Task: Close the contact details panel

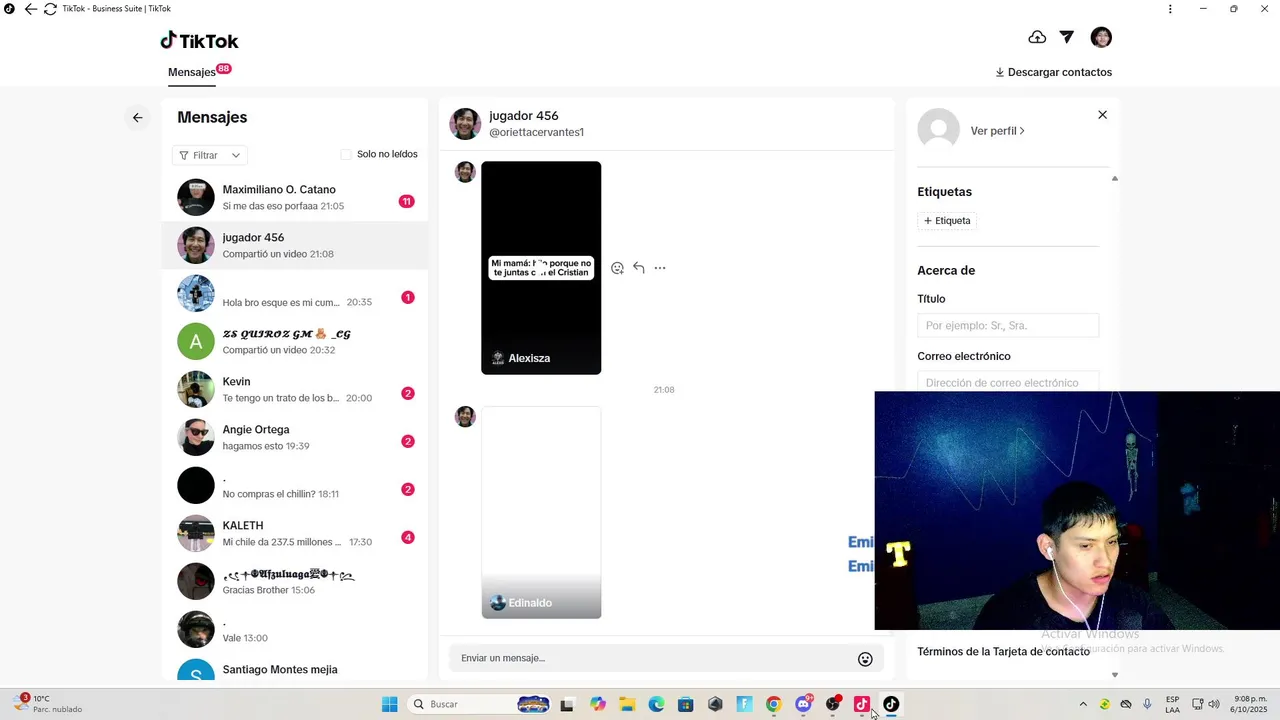Action: [x=1103, y=115]
